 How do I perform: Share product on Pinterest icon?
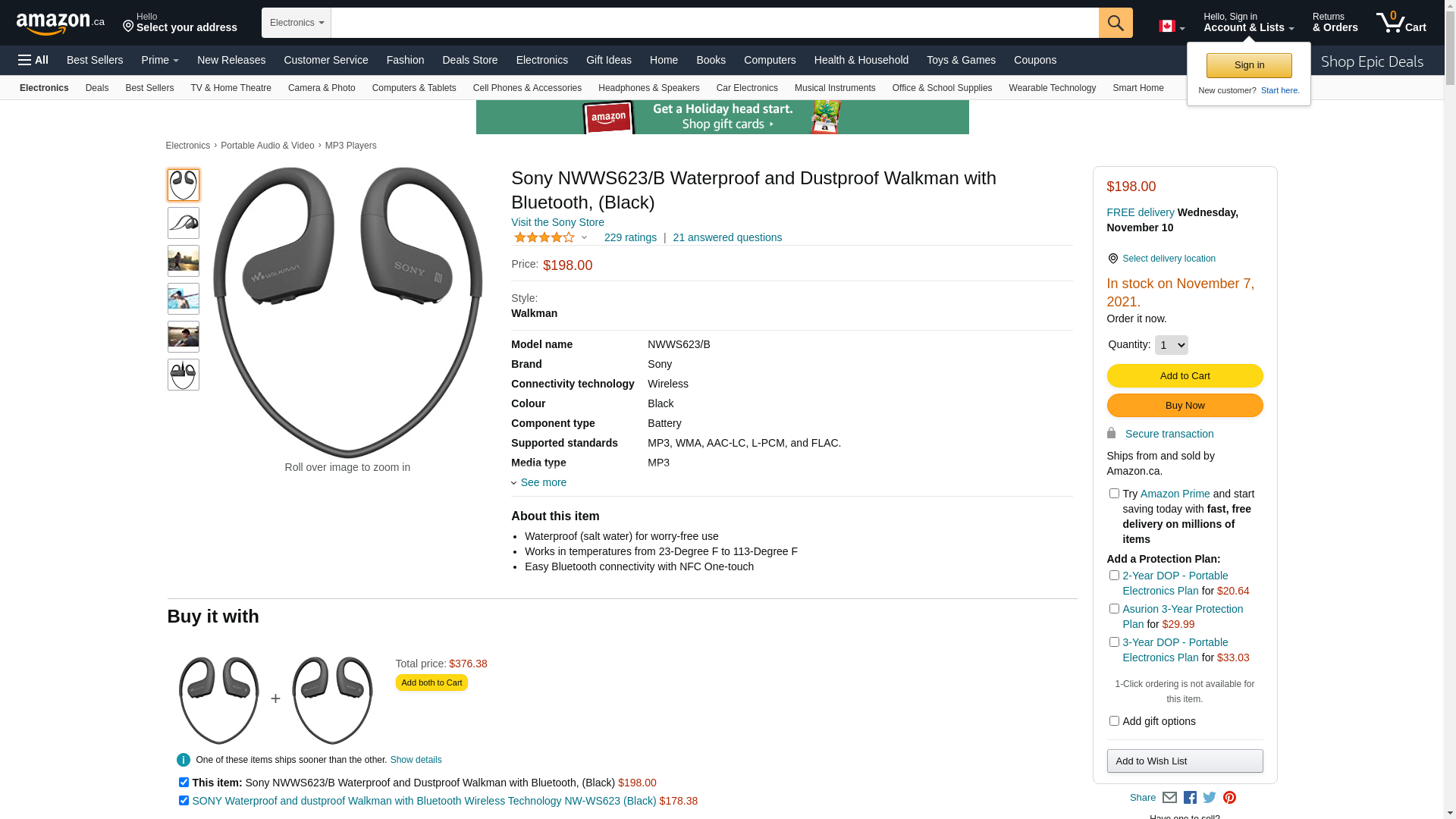pyautogui.click(x=1229, y=798)
